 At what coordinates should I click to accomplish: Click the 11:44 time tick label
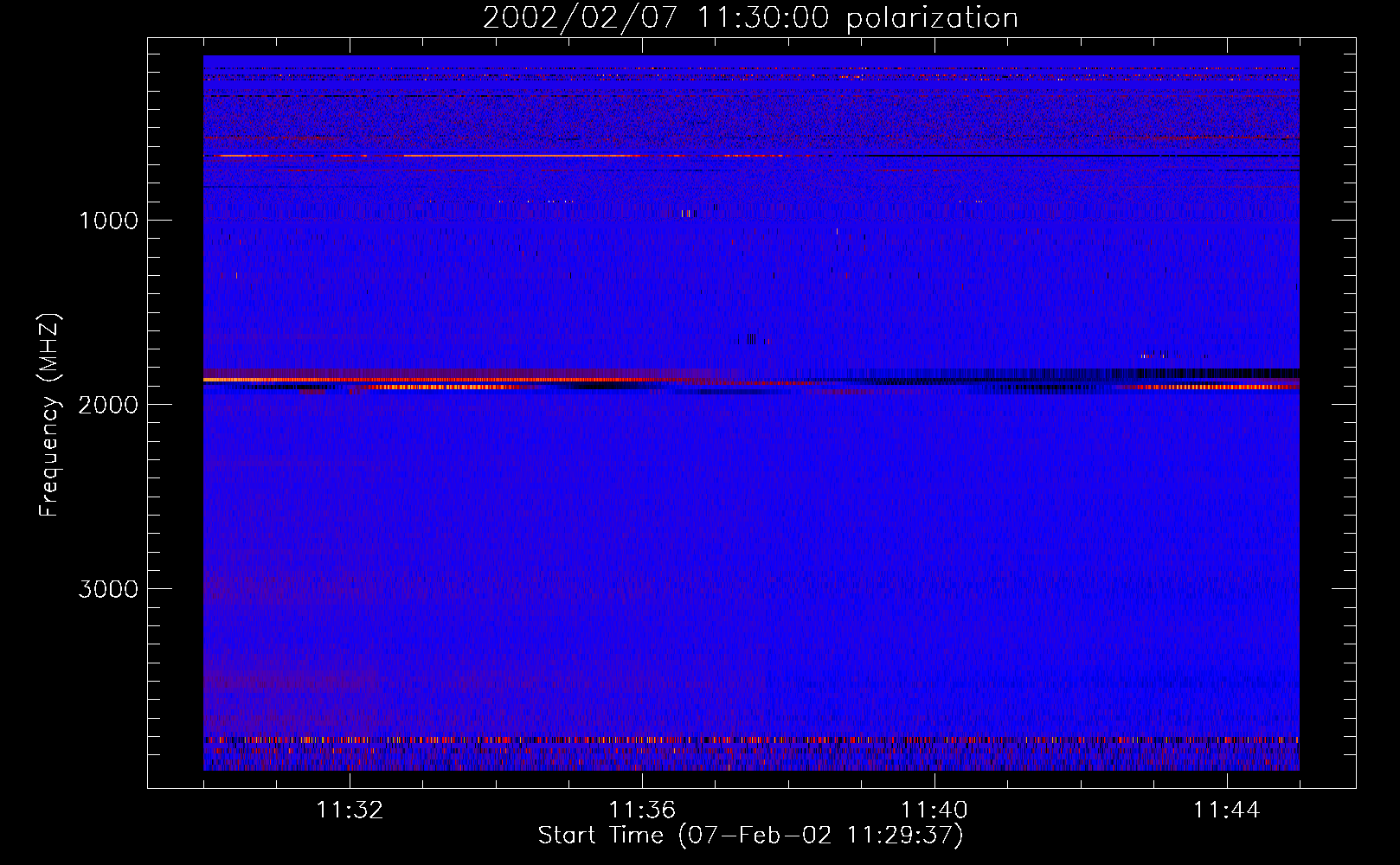1227,811
